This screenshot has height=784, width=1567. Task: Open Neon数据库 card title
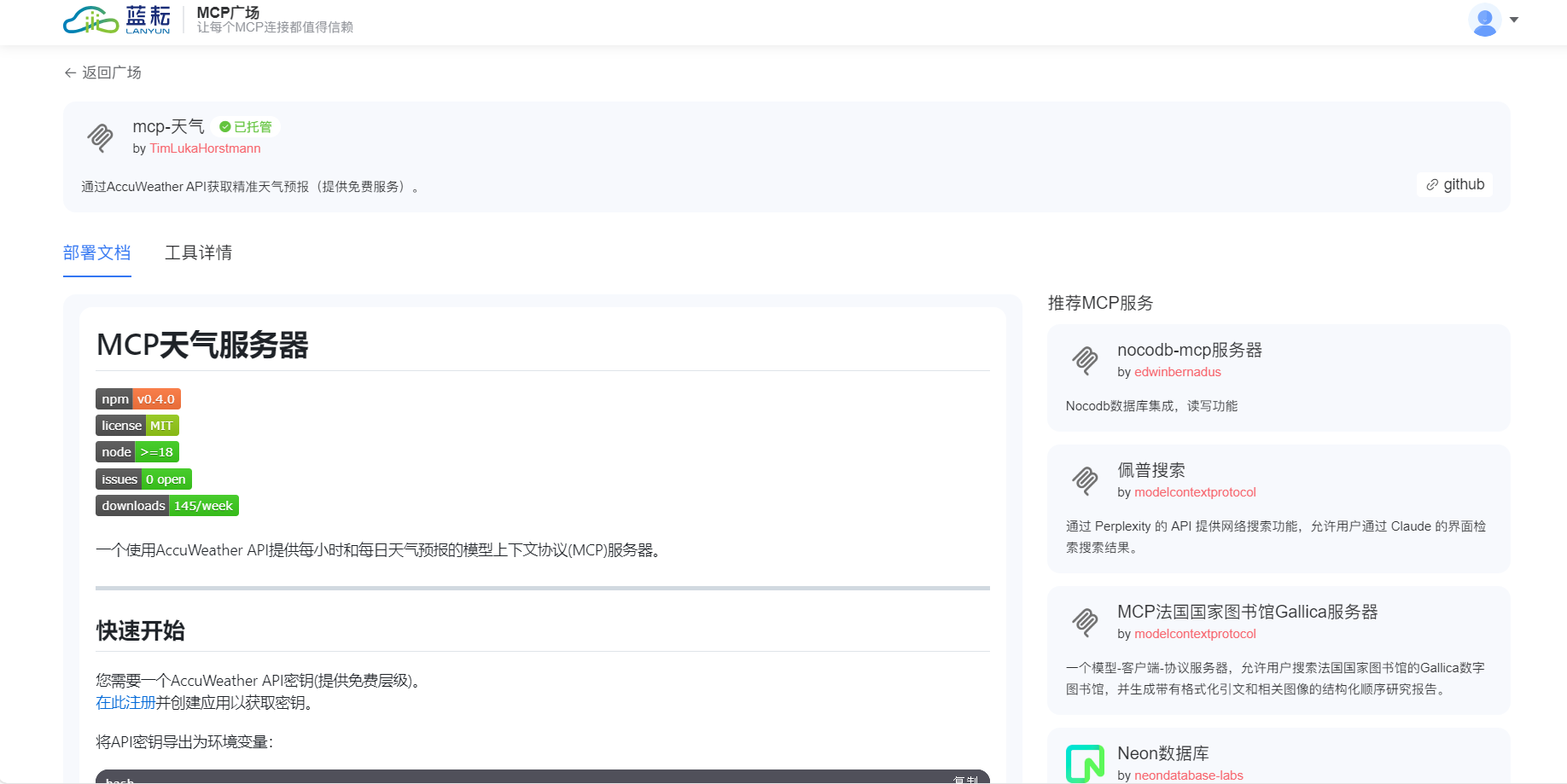point(1163,753)
